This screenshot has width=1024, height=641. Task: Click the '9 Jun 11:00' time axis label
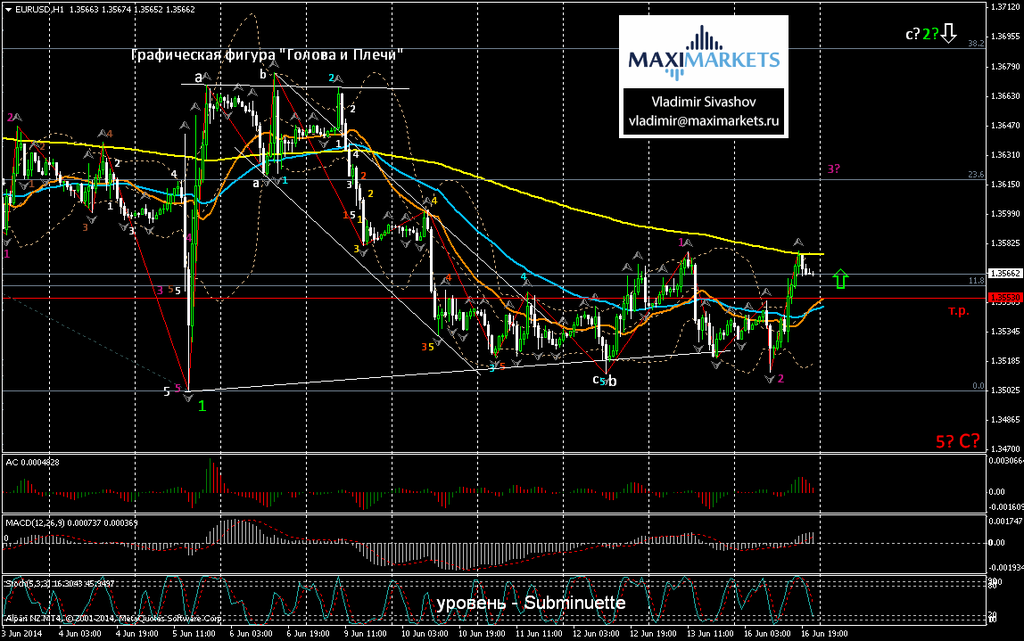366,634
